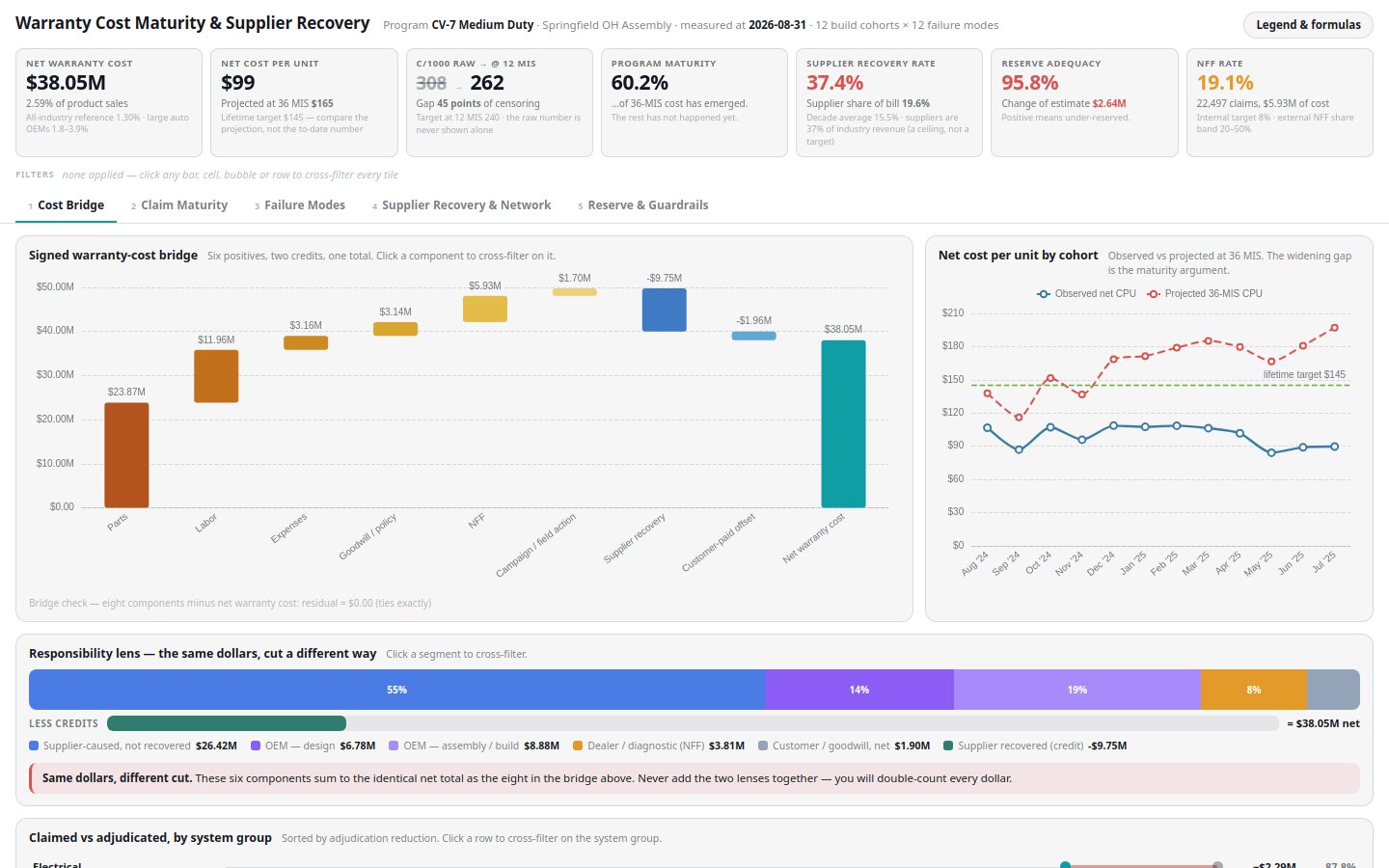Click the Dealer / diagnostic (NFF) legend swatch
The width and height of the screenshot is (1389, 868).
(578, 746)
